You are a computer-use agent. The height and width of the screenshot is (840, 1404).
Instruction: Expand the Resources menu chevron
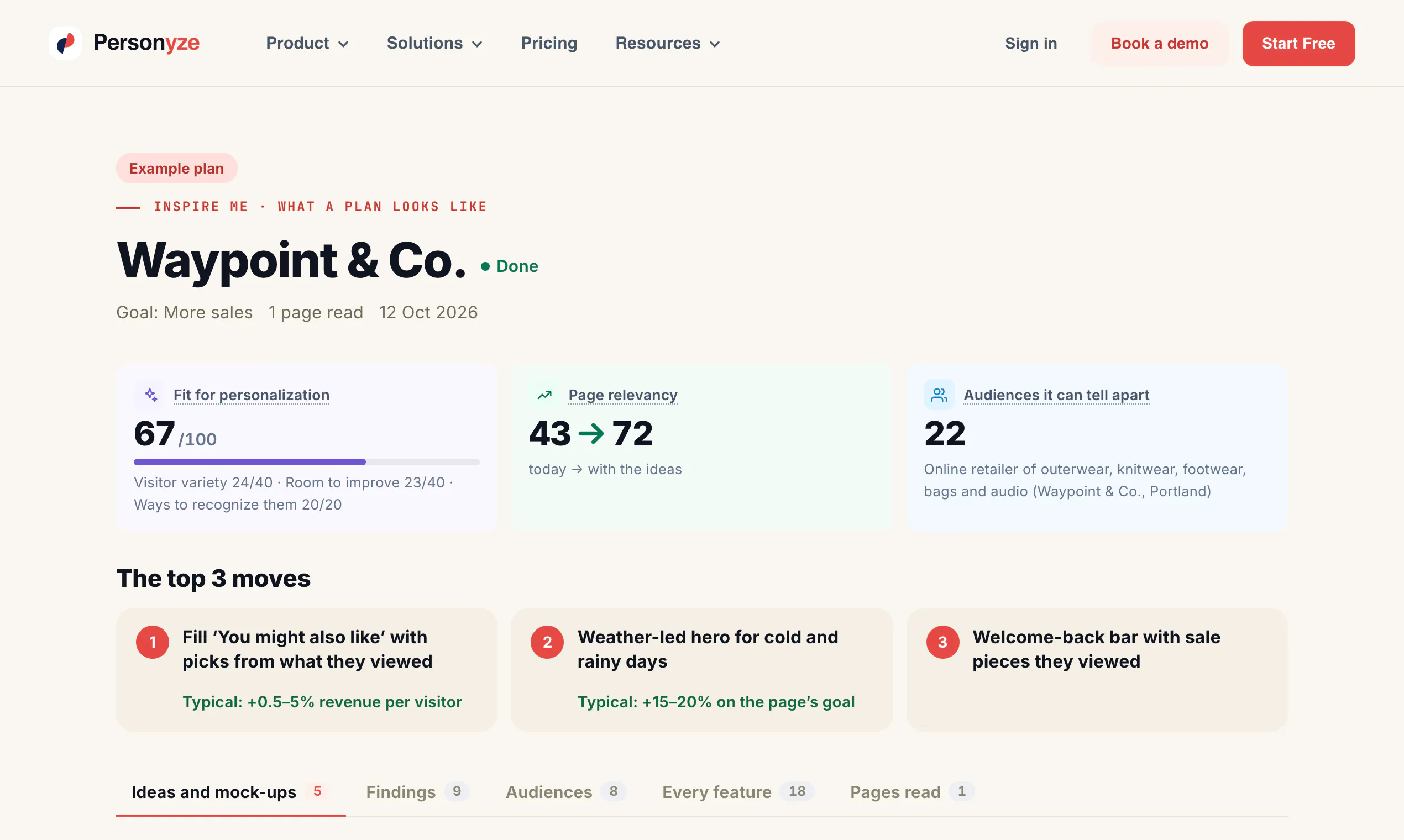[715, 44]
